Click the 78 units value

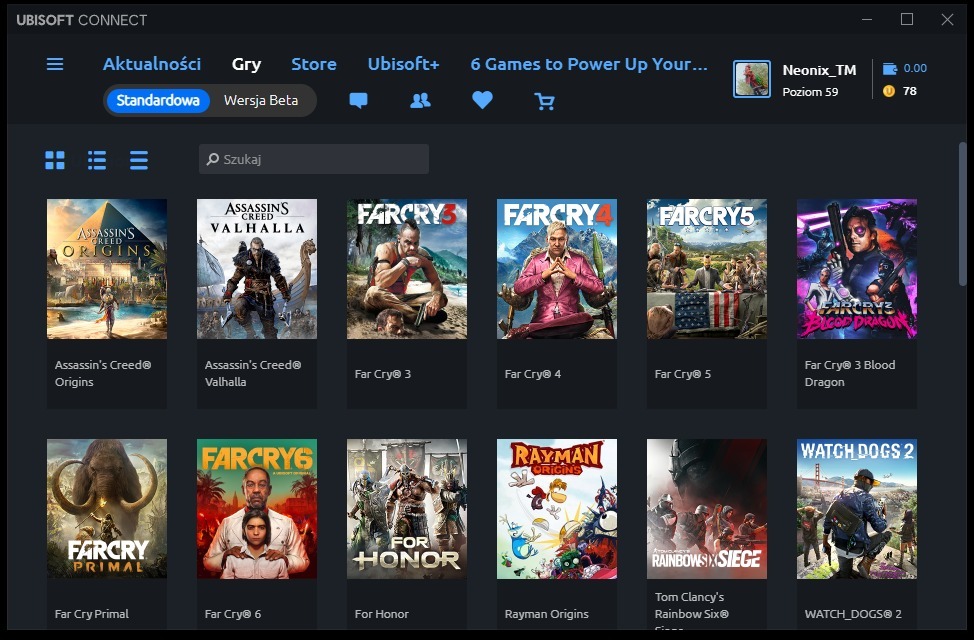[909, 91]
